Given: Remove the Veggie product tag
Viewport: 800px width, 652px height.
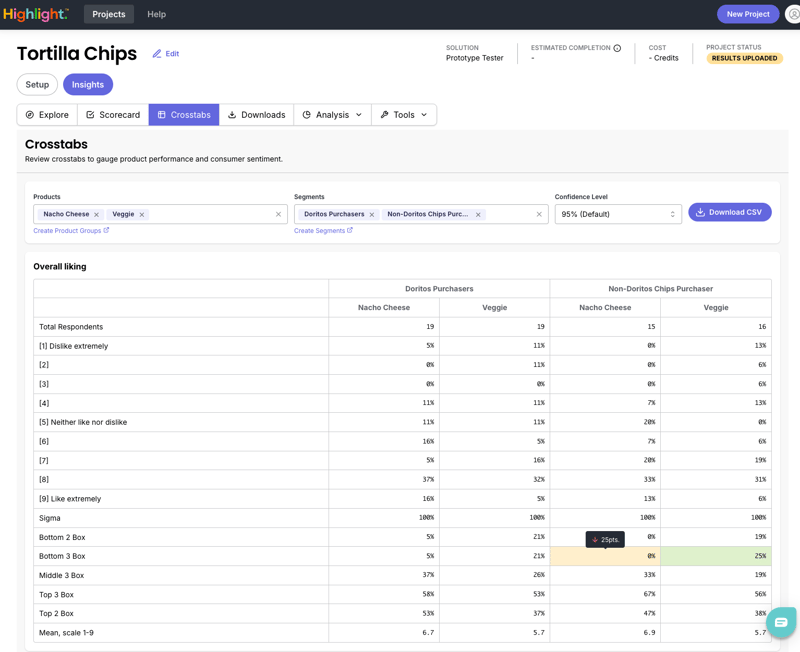Looking at the screenshot, I should (x=142, y=215).
